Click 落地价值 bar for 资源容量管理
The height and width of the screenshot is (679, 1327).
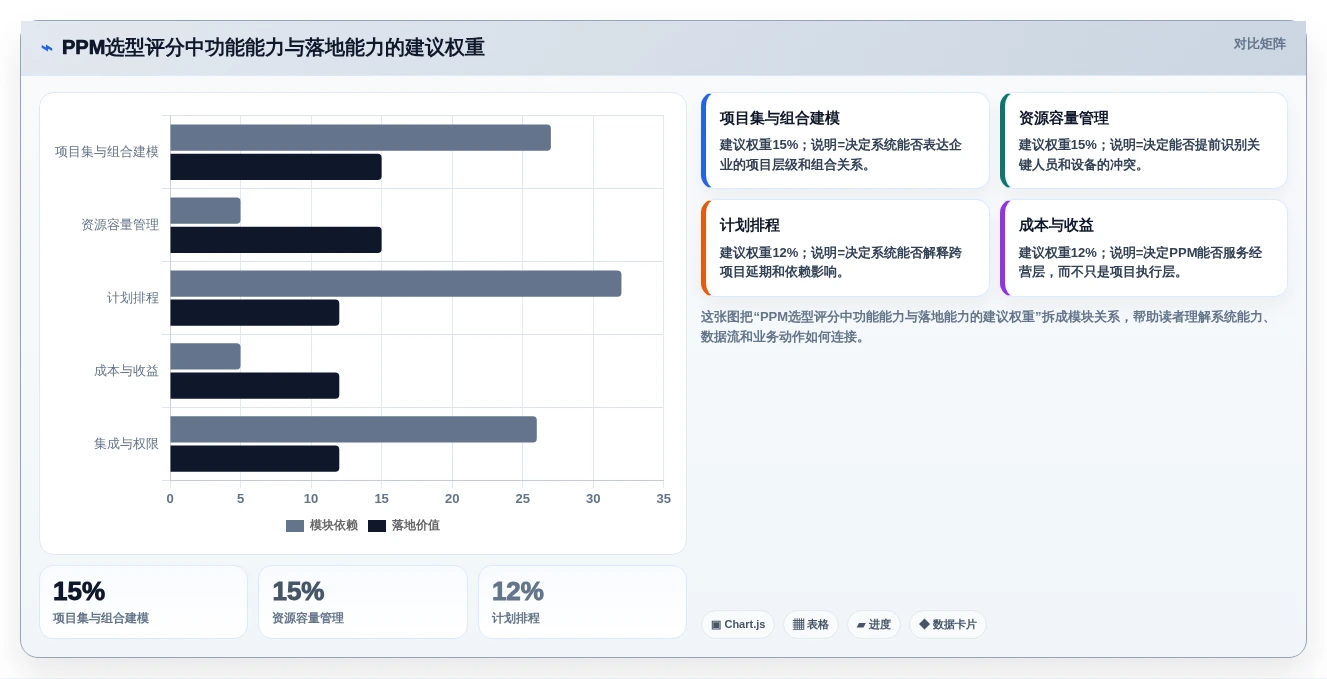pos(276,240)
